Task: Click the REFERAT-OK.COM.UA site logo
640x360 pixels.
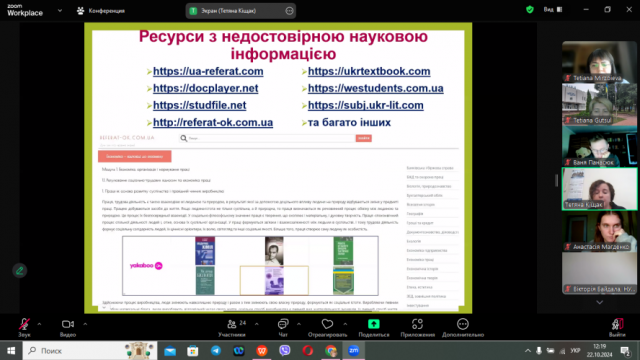Action: pos(127,138)
